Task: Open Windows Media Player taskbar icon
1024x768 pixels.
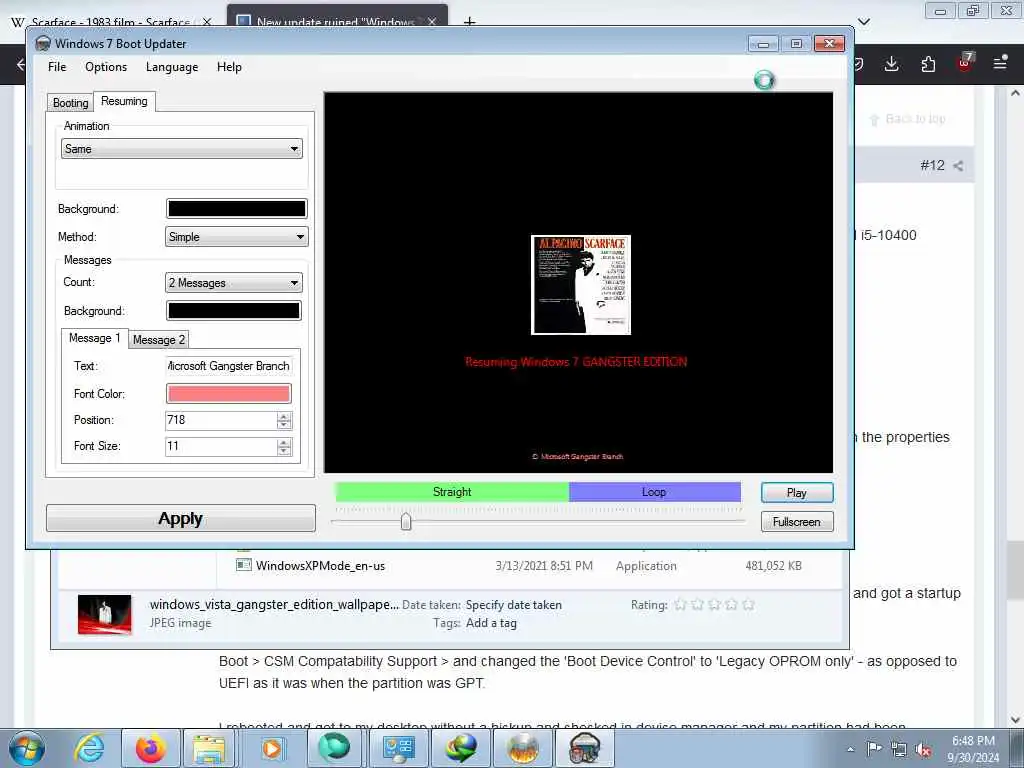Action: click(x=272, y=748)
